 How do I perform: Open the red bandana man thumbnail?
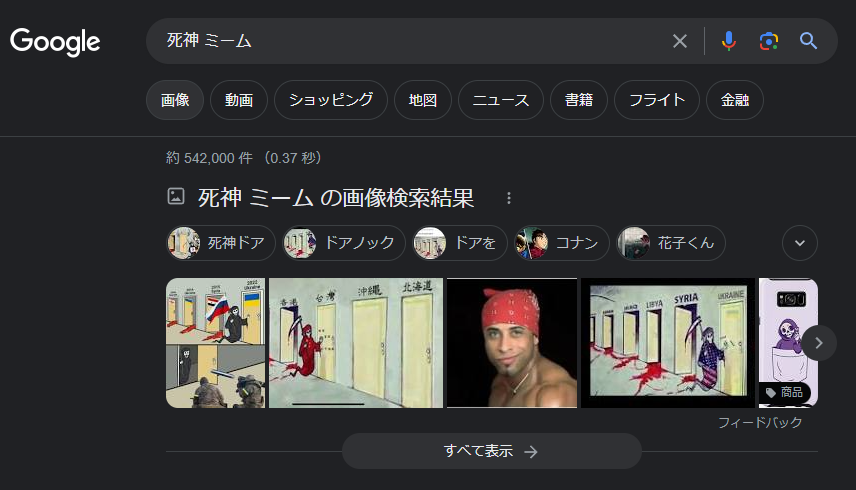pyautogui.click(x=512, y=343)
